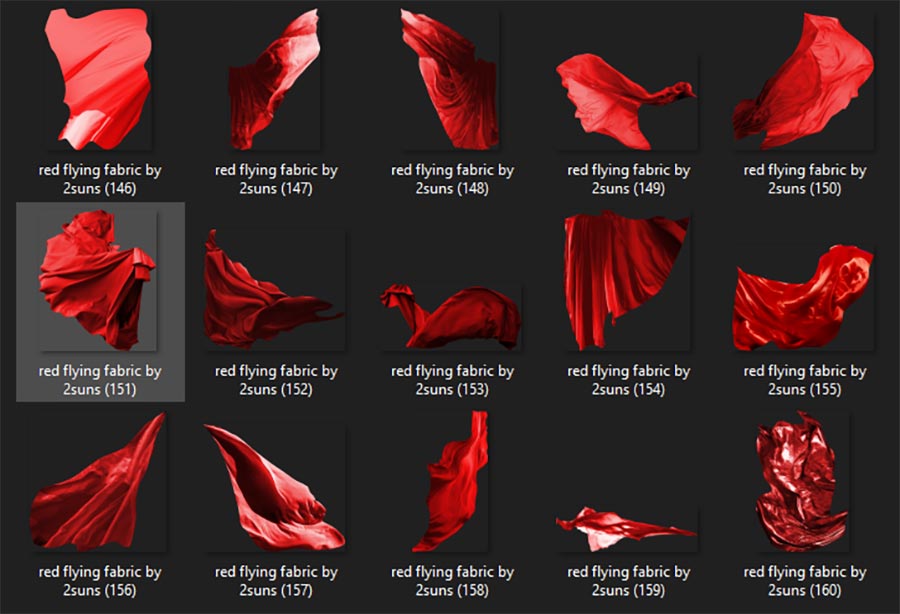The width and height of the screenshot is (900, 614).
Task: Click file name 'red flying fabric by 2suns (159)'
Action: (629, 581)
